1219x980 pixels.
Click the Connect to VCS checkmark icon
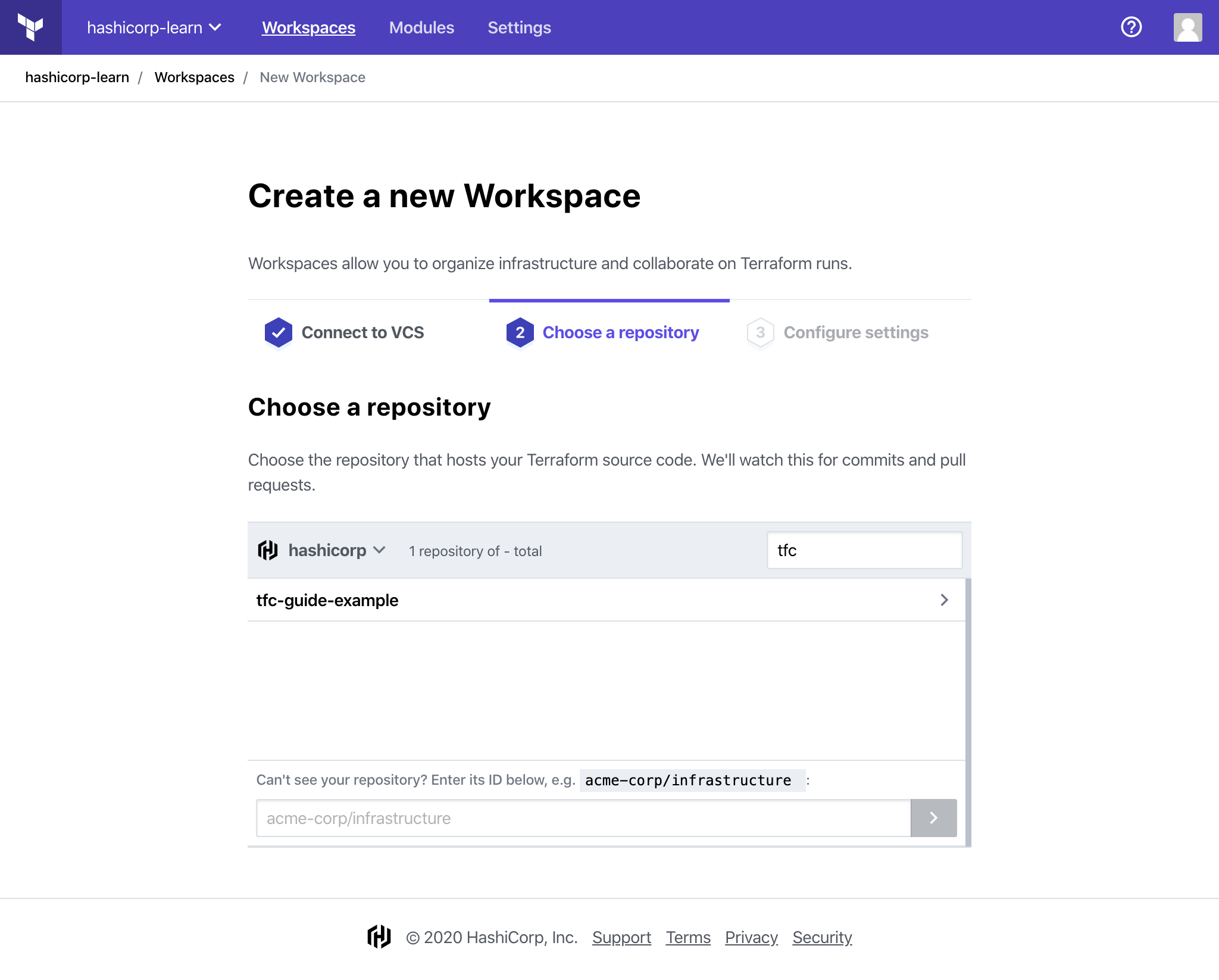(278, 332)
